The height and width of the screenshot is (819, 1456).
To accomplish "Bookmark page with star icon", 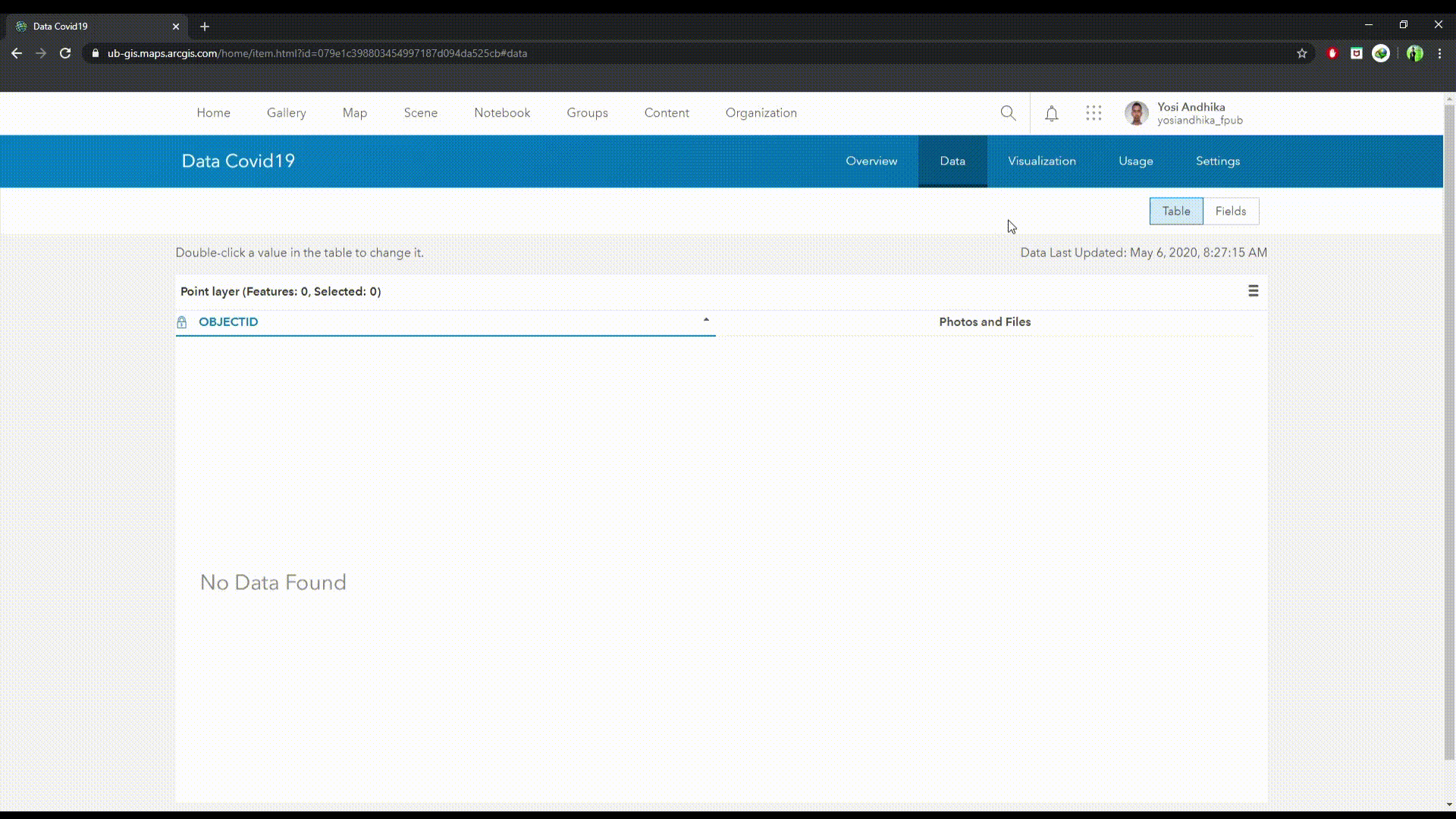I will [1302, 53].
